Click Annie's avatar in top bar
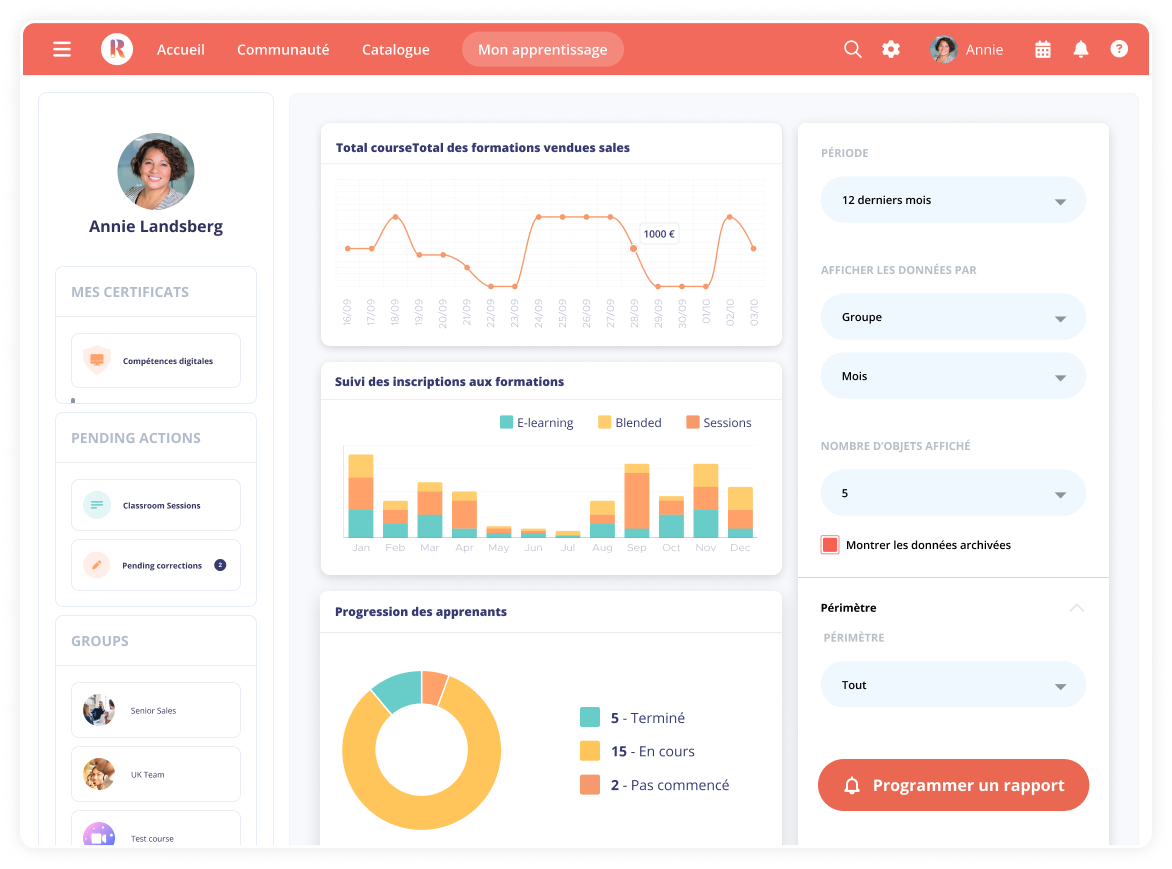This screenshot has height=869, width=1172. pyautogui.click(x=944, y=49)
